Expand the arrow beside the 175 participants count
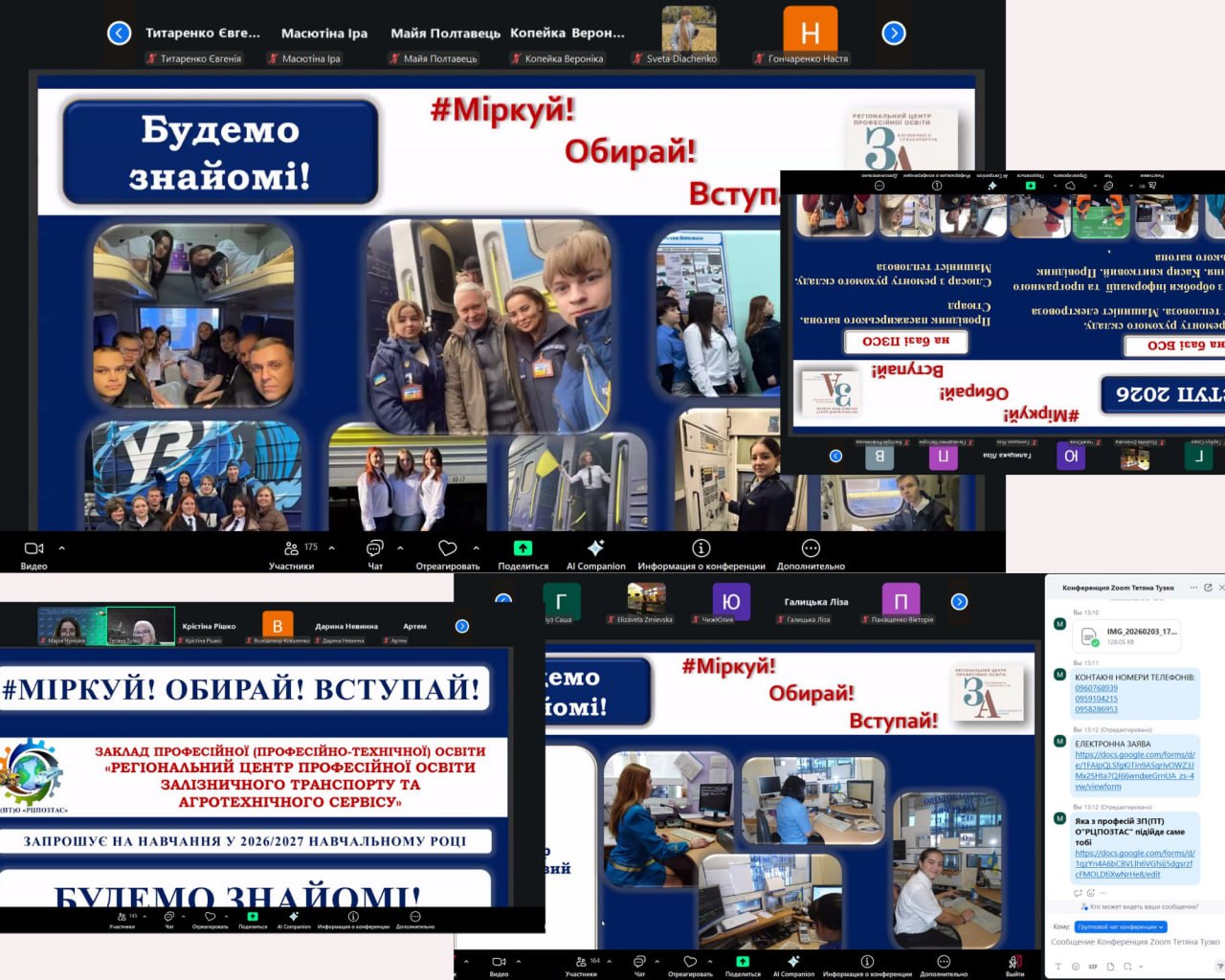1225x980 pixels. click(x=332, y=548)
